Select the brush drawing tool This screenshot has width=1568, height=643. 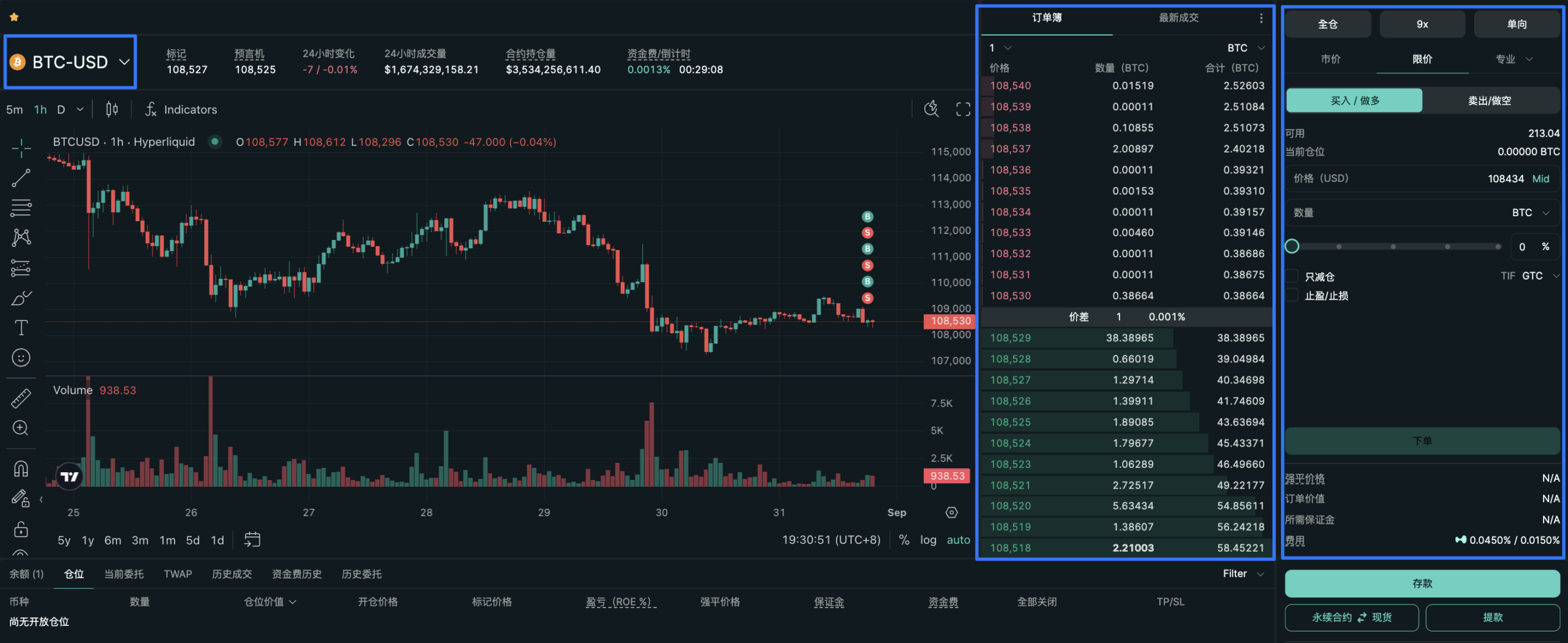(x=21, y=298)
